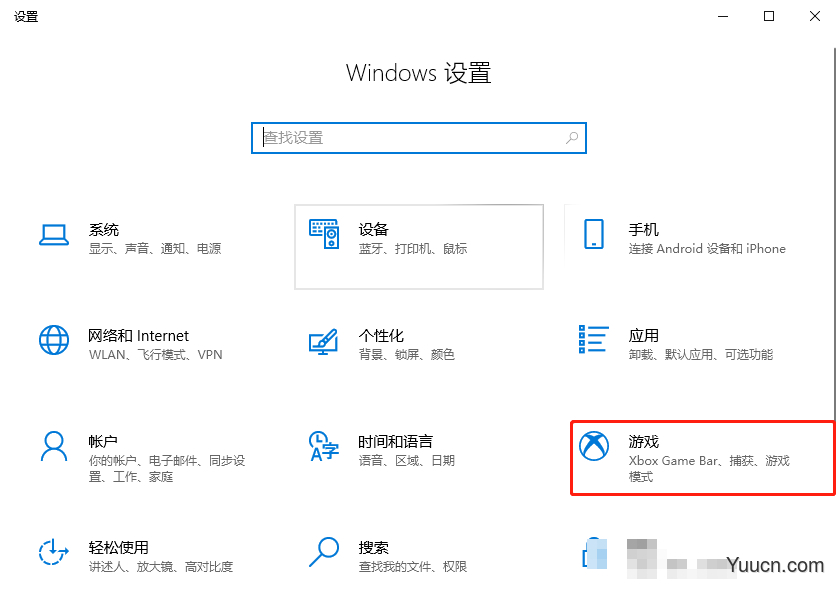Click the phone icon for 手机

[x=594, y=234]
